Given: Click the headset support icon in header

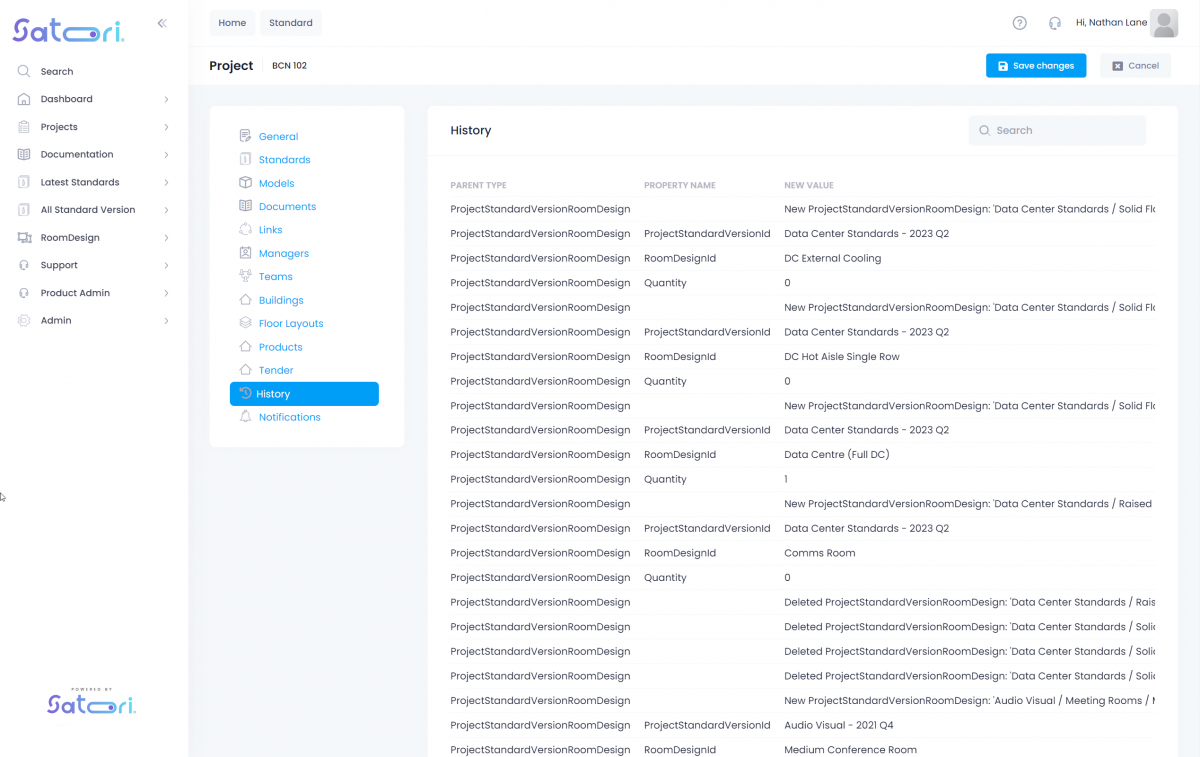Looking at the screenshot, I should coord(1054,23).
